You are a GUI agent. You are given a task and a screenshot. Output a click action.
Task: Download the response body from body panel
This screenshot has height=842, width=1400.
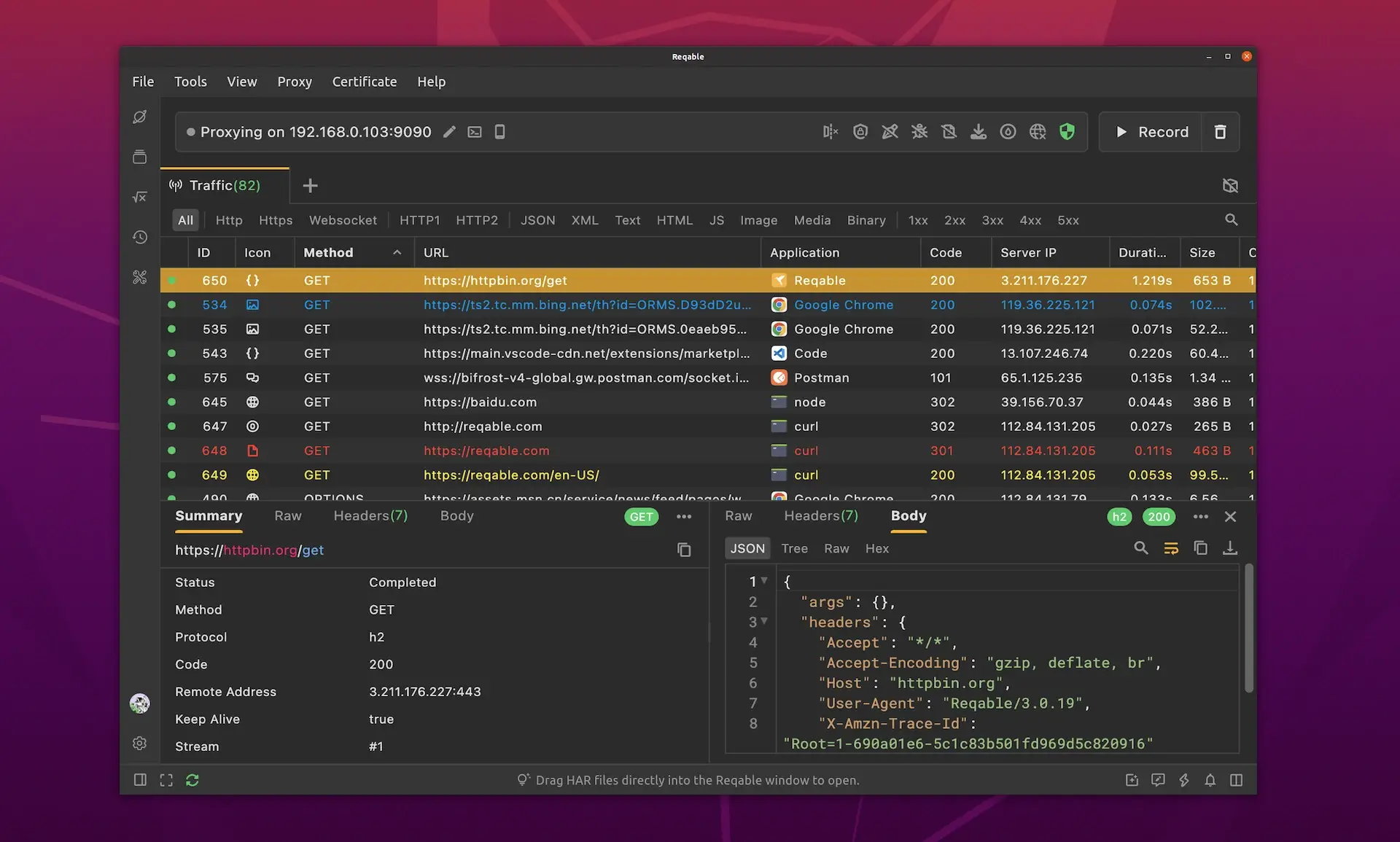tap(1231, 547)
